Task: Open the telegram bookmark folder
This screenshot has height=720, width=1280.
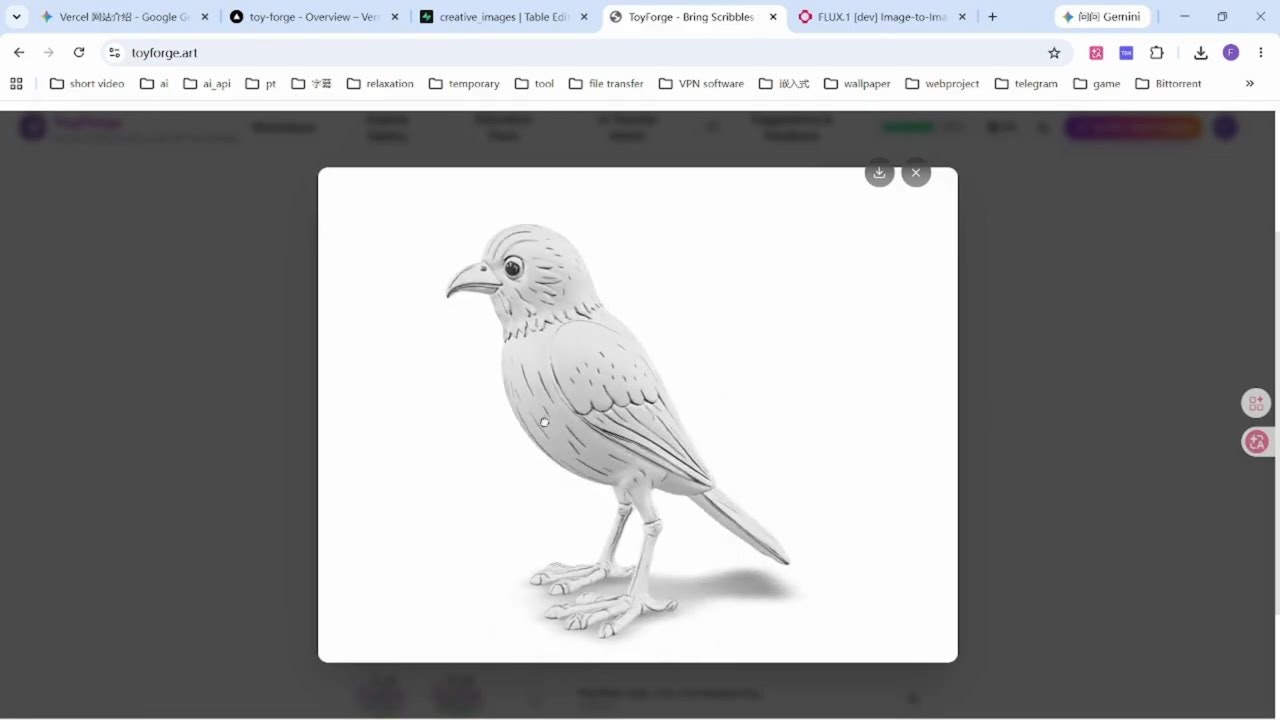Action: pos(1026,84)
